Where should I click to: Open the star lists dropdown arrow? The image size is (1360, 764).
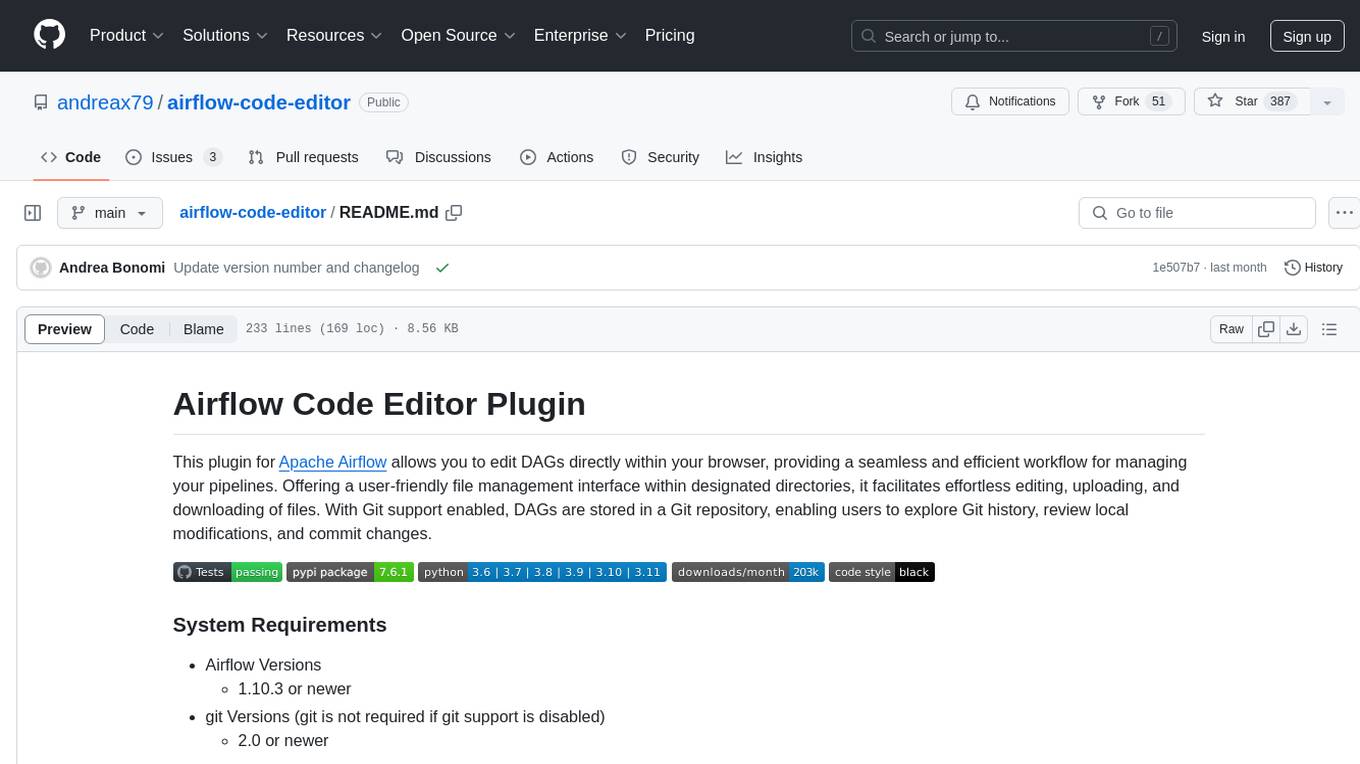pos(1327,102)
